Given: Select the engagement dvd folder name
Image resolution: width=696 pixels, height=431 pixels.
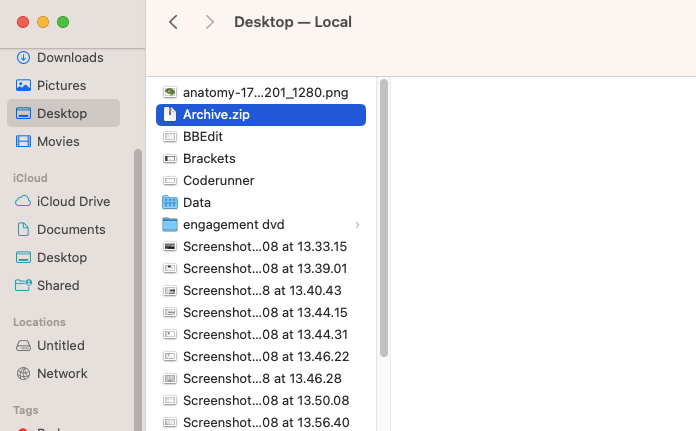Looking at the screenshot, I should pyautogui.click(x=233, y=225).
